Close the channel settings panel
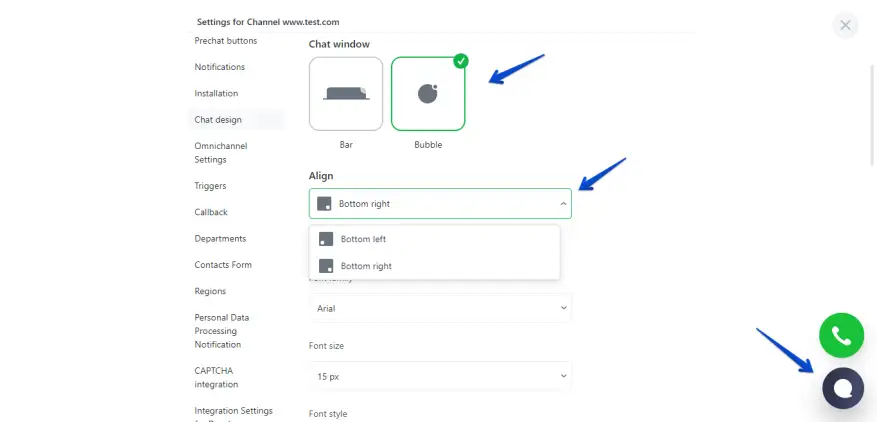The image size is (877, 422). click(x=845, y=25)
